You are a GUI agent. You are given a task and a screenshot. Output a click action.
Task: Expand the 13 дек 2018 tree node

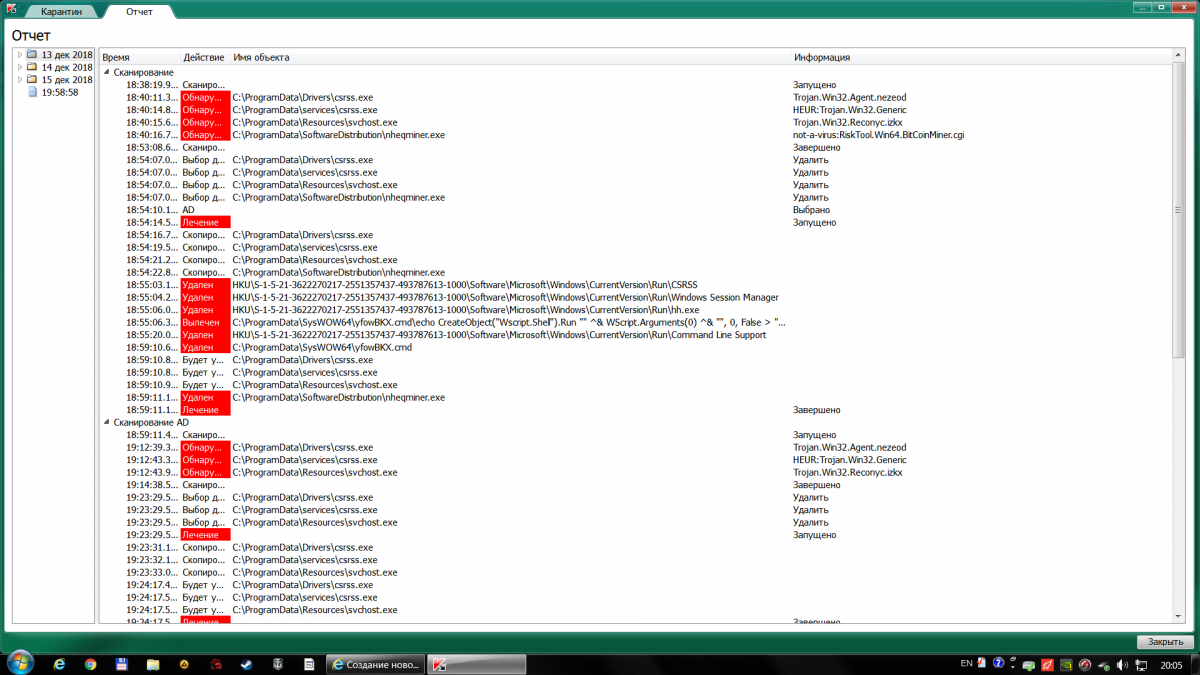20,54
